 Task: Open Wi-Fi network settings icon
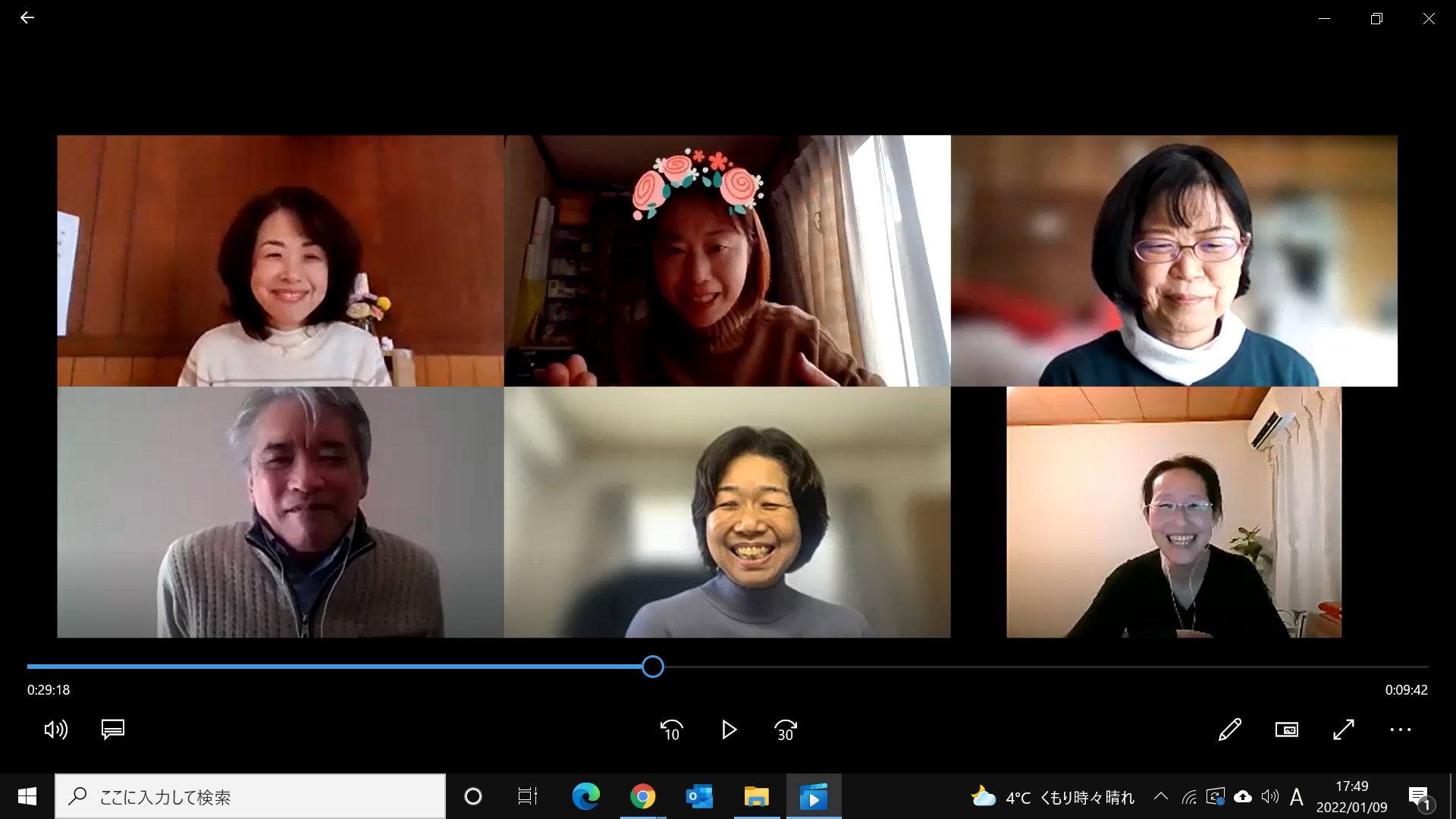(1189, 797)
